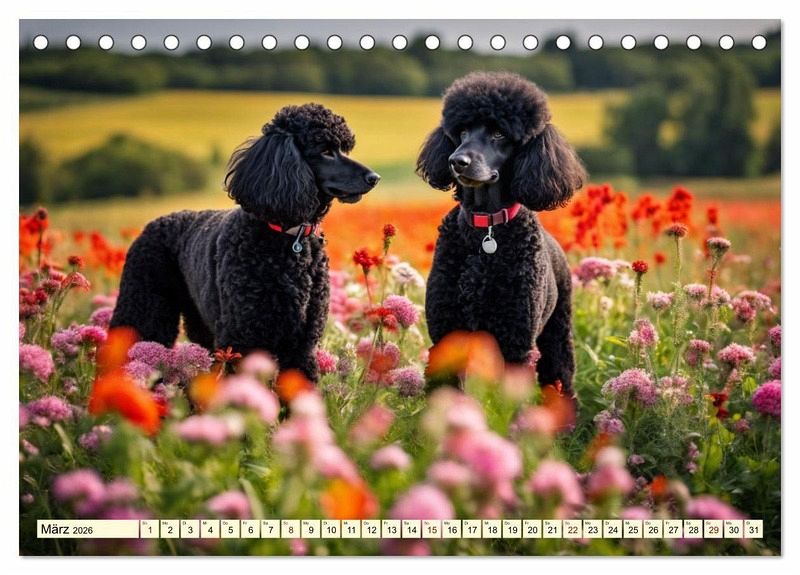The image size is (800, 575).
Task: Choose day 31 at the row's end
Action: pos(754,529)
